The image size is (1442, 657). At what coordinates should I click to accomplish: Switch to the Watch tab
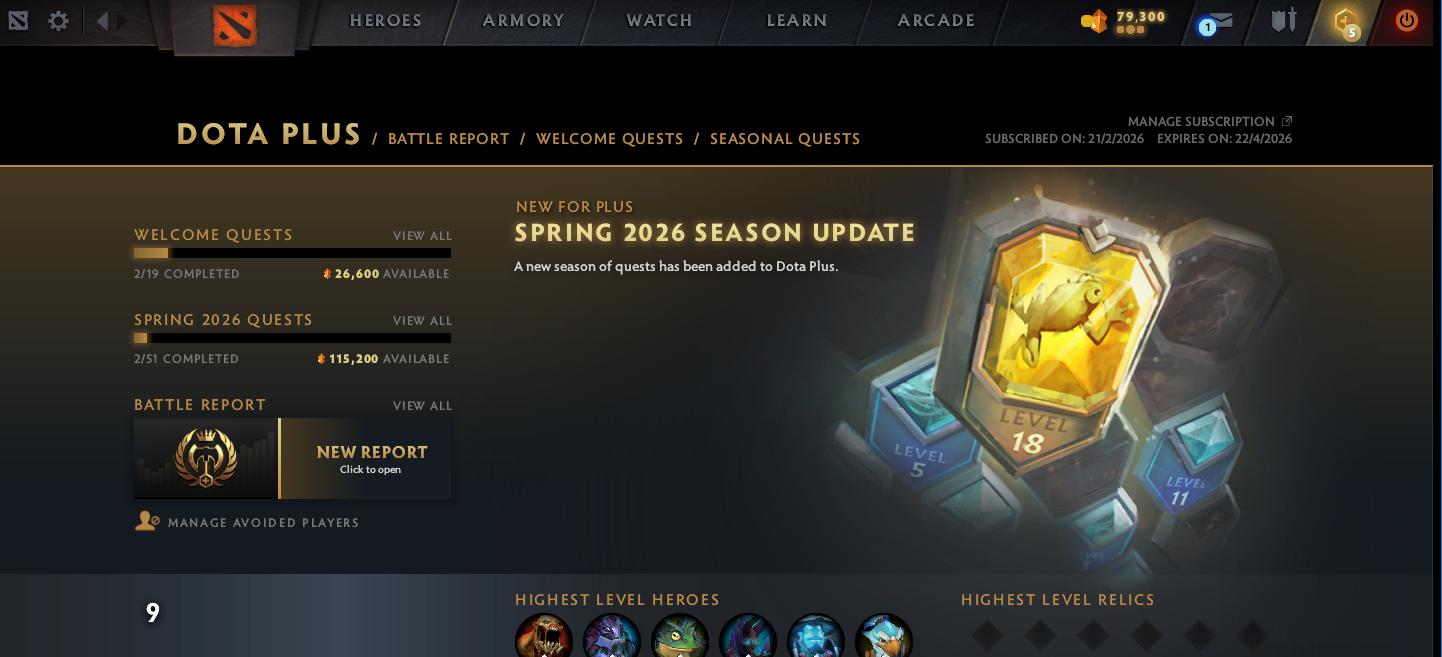click(x=659, y=20)
